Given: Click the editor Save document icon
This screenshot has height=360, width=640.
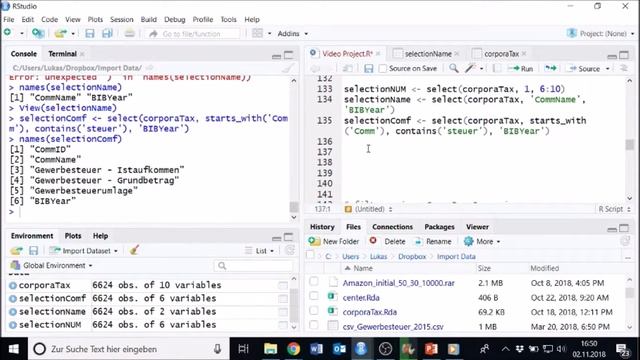Looking at the screenshot, I should 369,69.
